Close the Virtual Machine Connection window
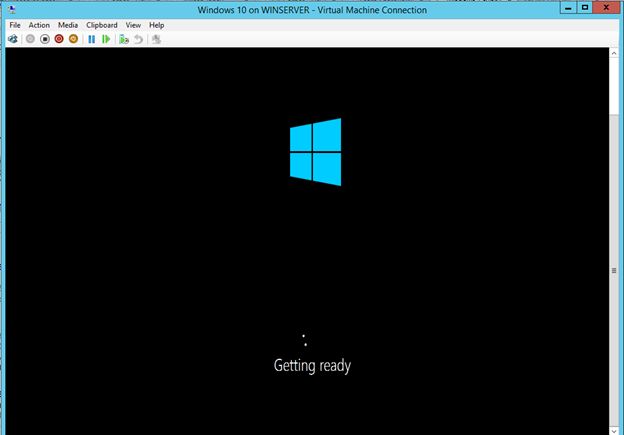 (x=606, y=8)
